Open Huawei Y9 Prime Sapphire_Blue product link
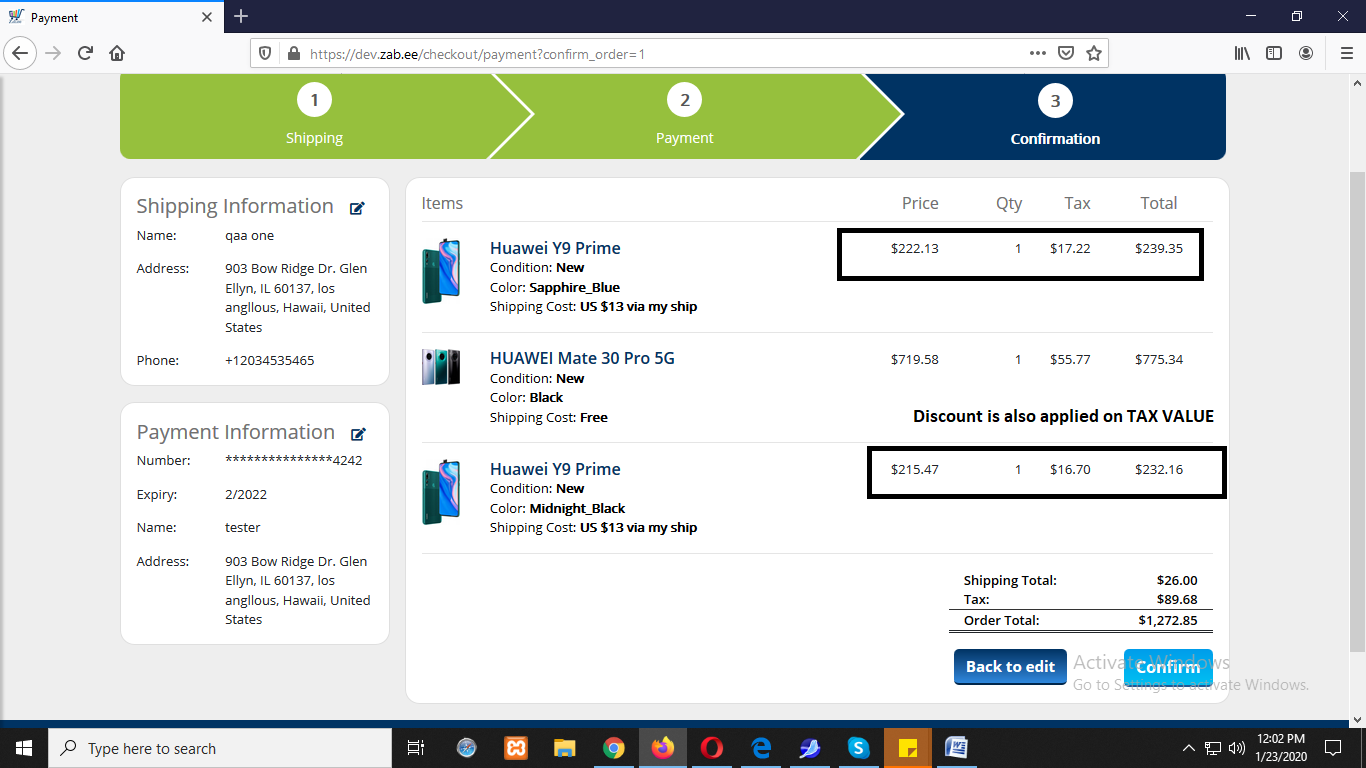1366x768 pixels. [555, 248]
